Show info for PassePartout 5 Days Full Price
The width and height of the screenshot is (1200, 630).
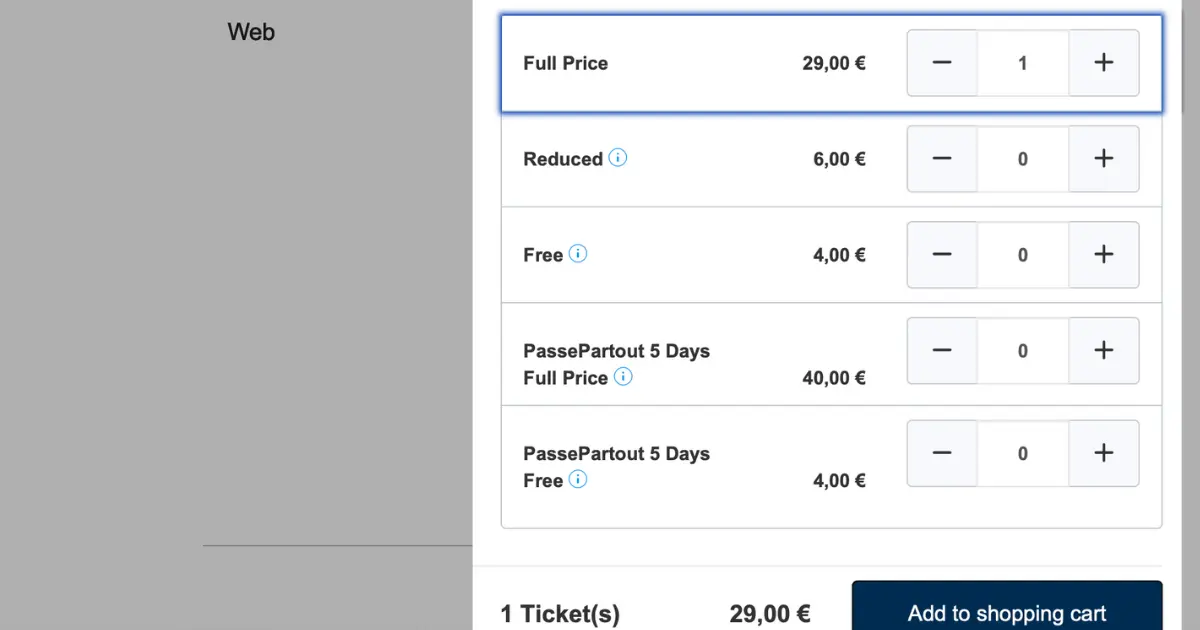[x=623, y=377]
